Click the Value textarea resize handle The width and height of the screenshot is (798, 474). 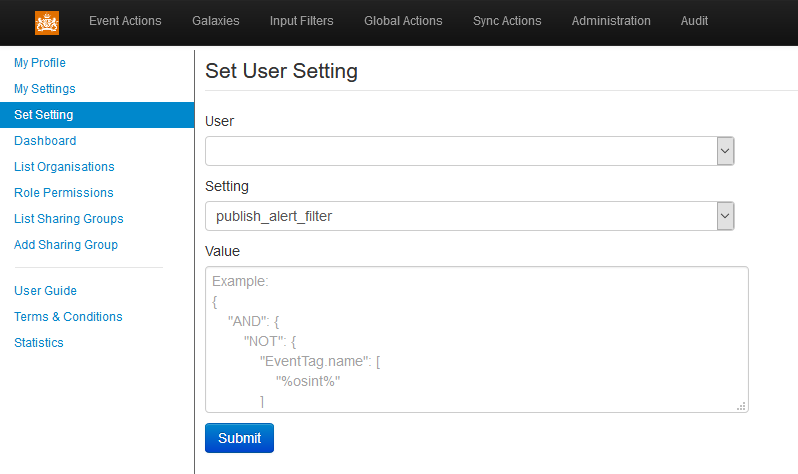click(x=742, y=406)
